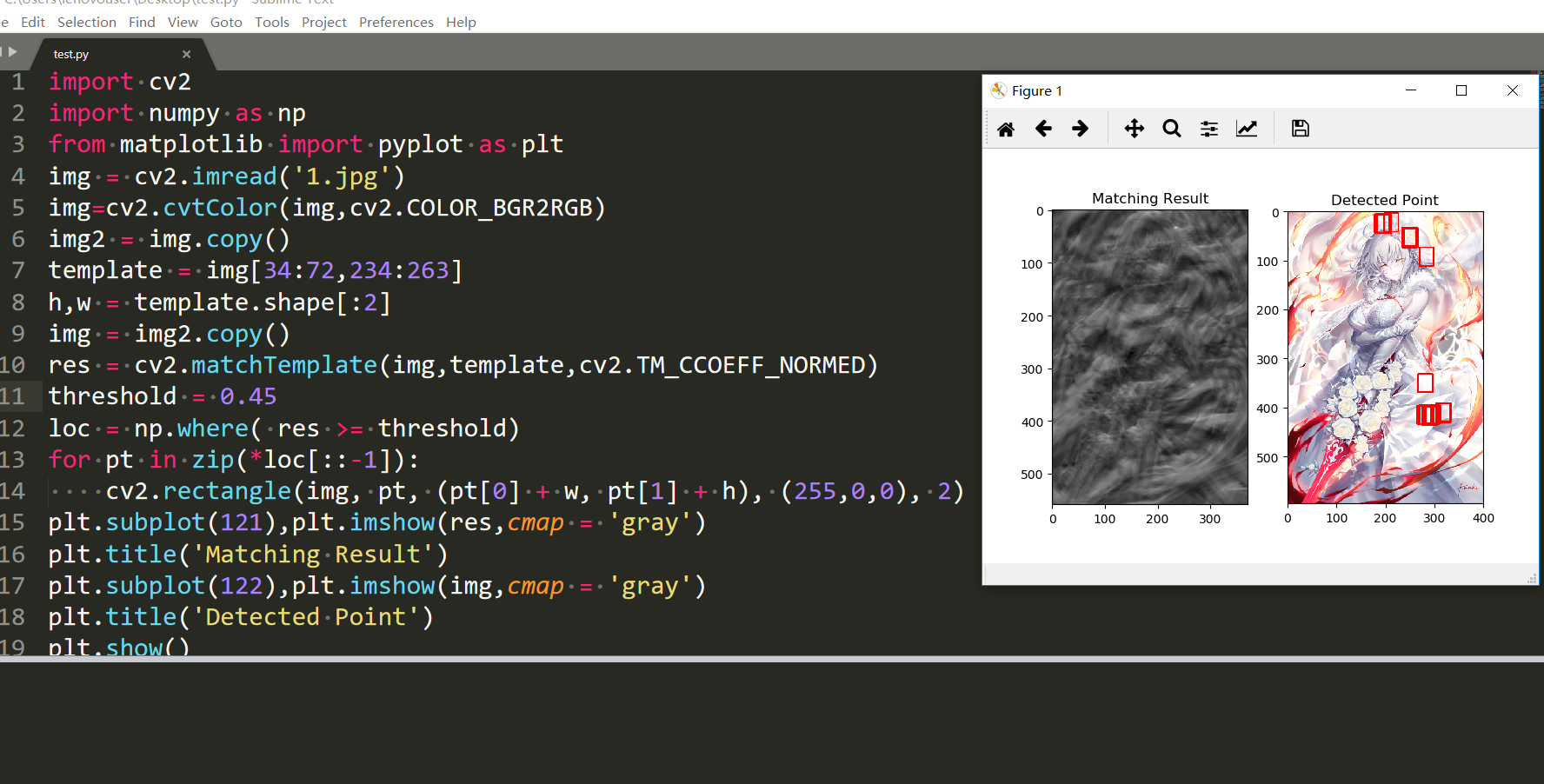1544x784 pixels.
Task: Click the Figure 1 matplotlib title bar icon
Action: (x=999, y=90)
